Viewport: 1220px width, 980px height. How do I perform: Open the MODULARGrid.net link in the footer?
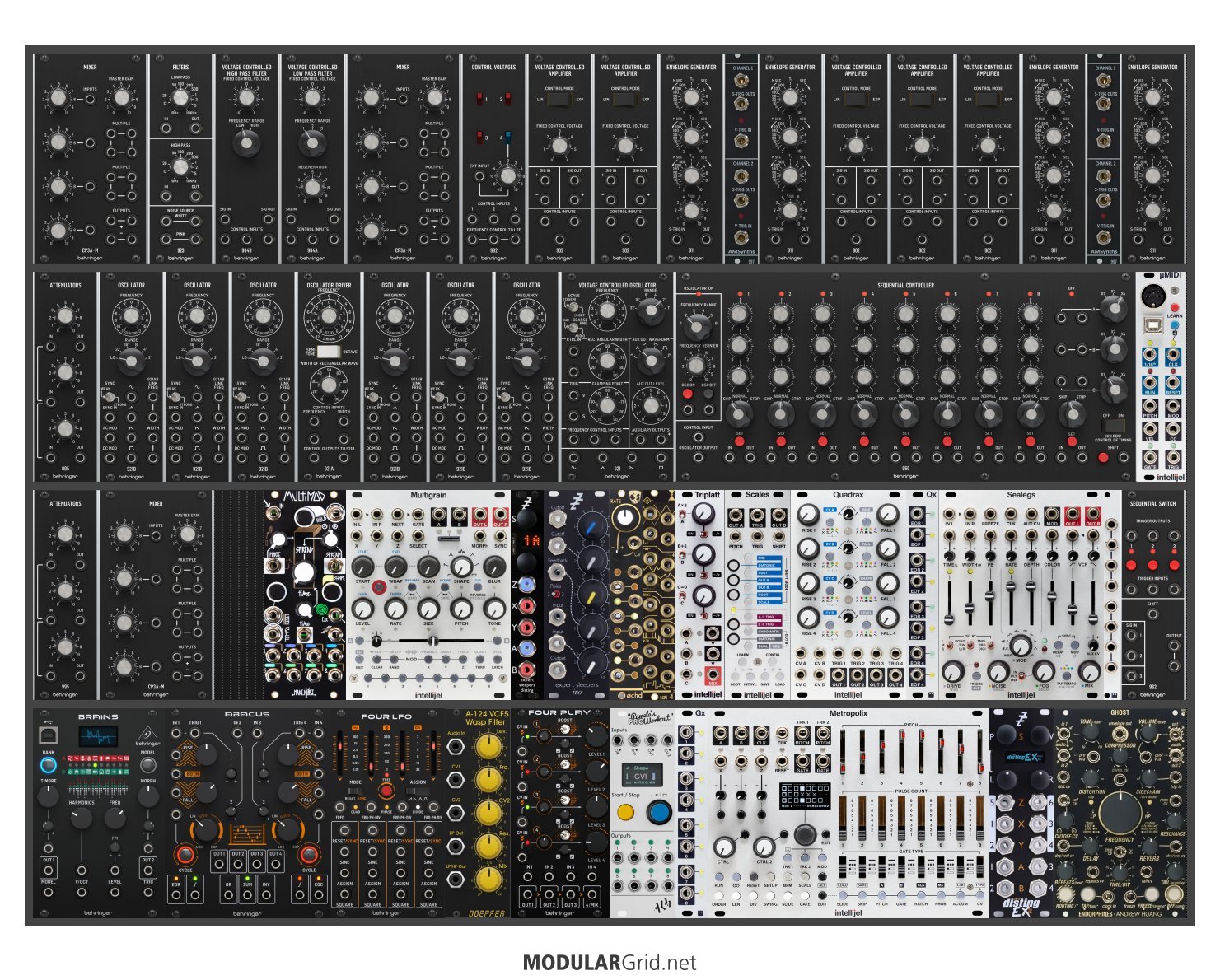[610, 963]
